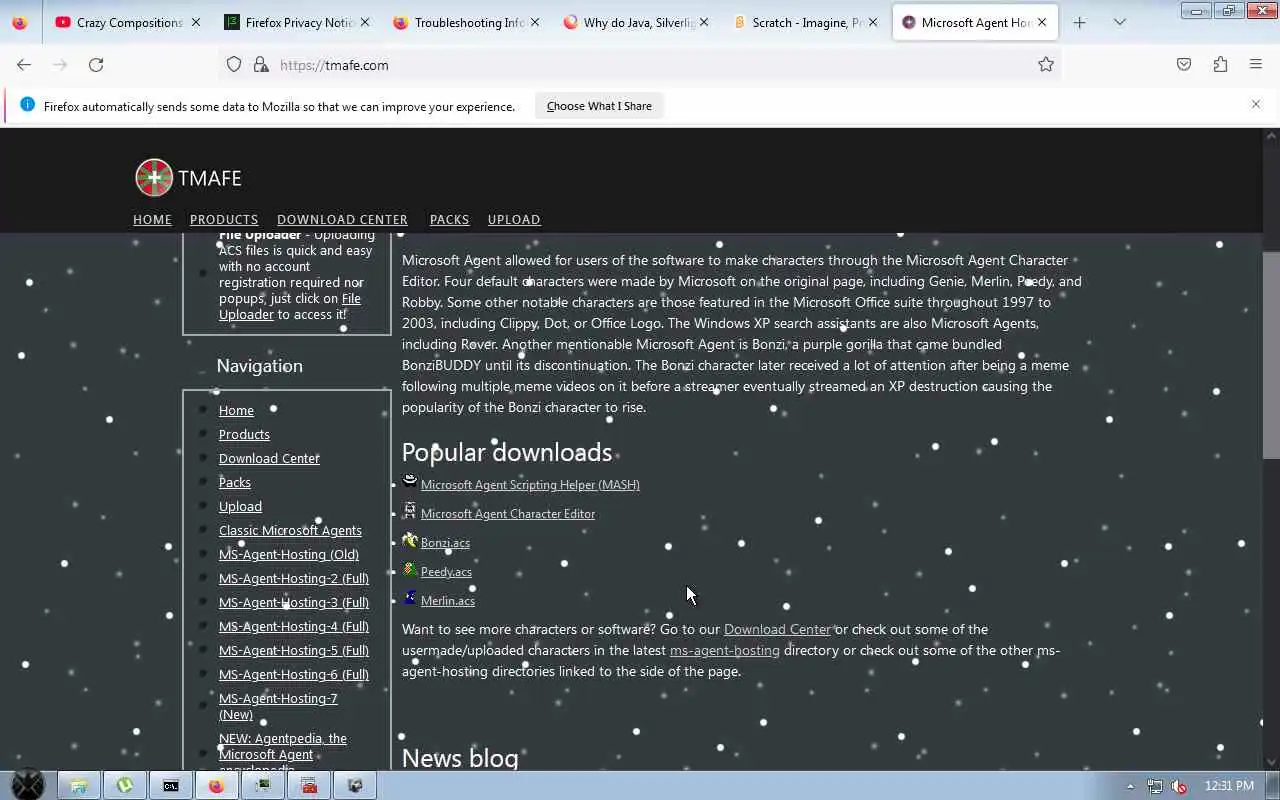Open File Explorer from taskbar
This screenshot has width=1280, height=800.
pyautogui.click(x=78, y=786)
